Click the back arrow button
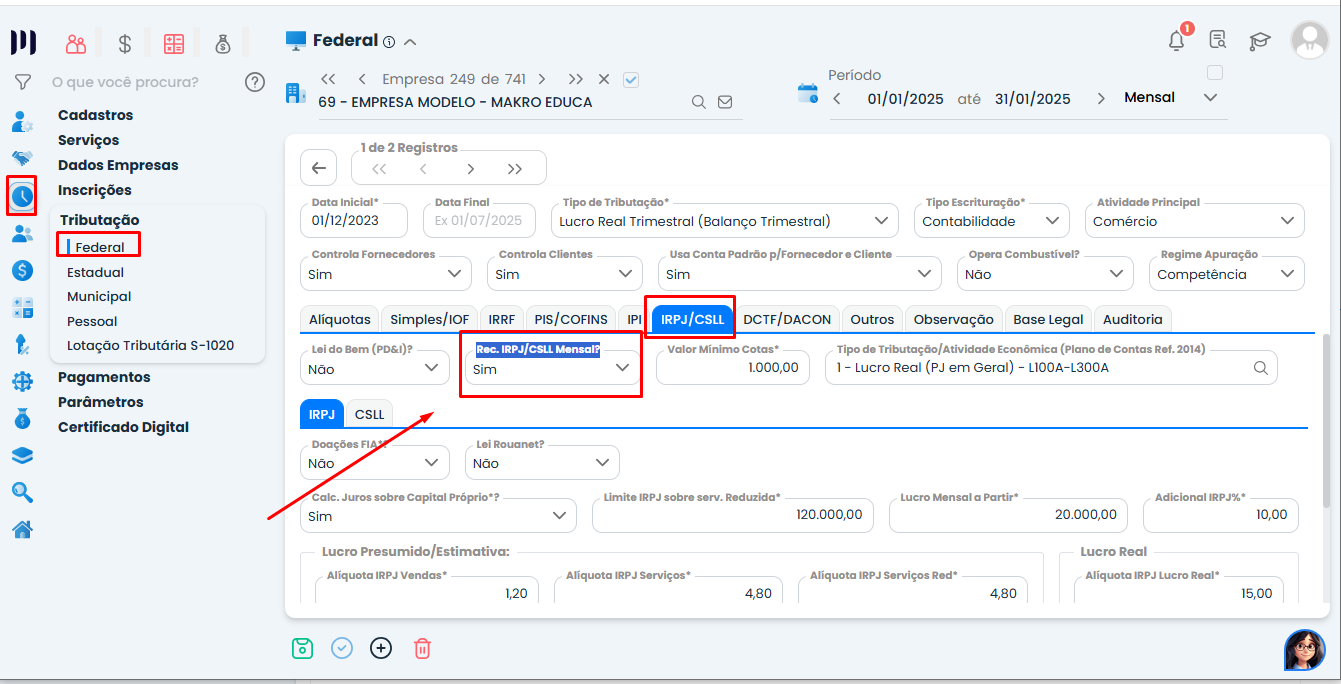 click(318, 168)
